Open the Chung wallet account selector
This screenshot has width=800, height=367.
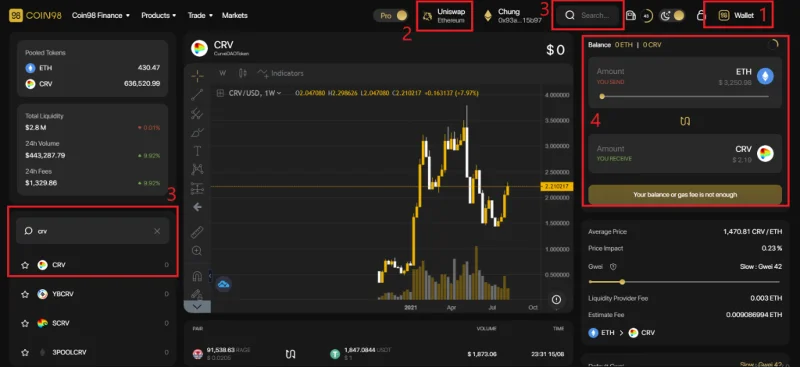coord(512,15)
